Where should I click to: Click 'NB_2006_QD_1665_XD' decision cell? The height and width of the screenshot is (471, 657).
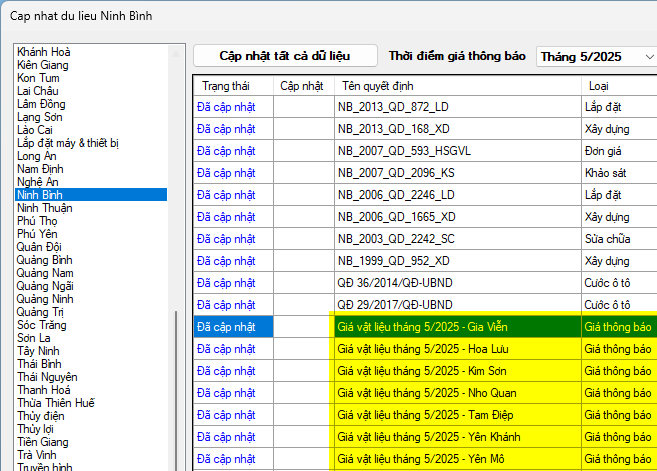click(458, 217)
